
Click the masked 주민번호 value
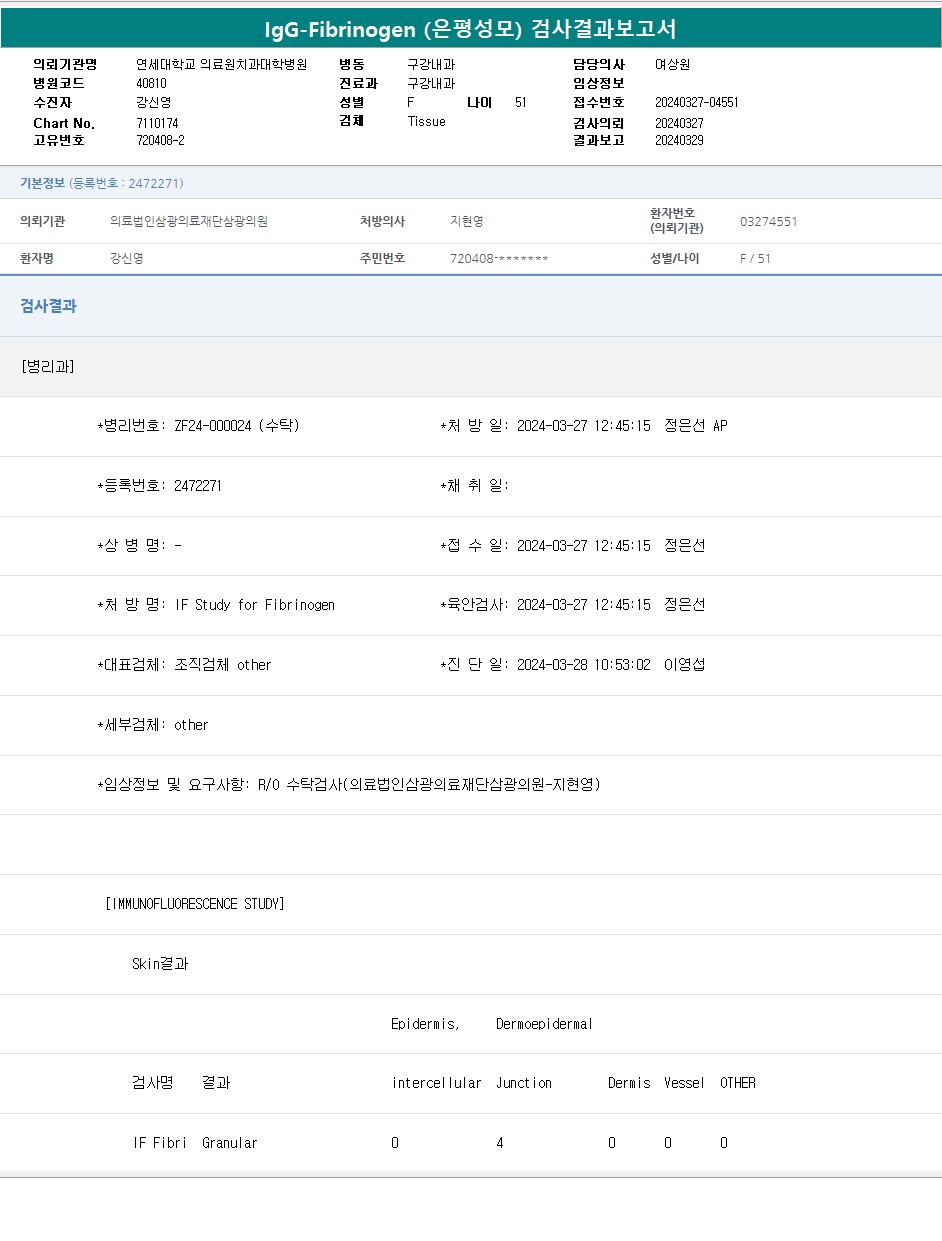[498, 258]
